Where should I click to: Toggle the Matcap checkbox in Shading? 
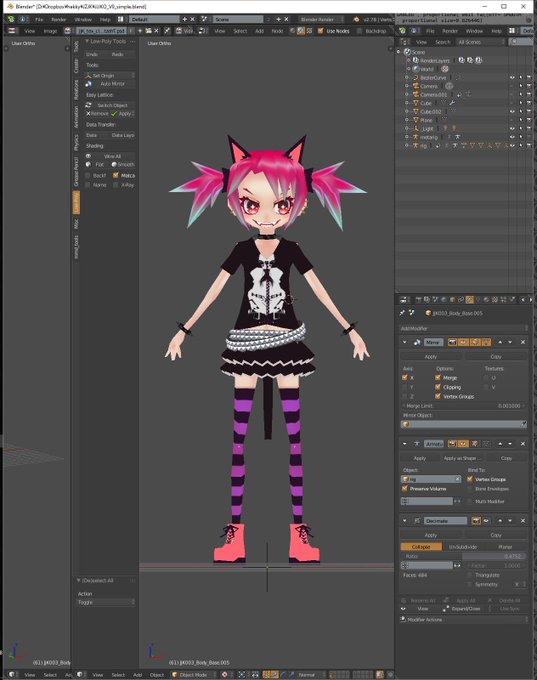(x=116, y=175)
